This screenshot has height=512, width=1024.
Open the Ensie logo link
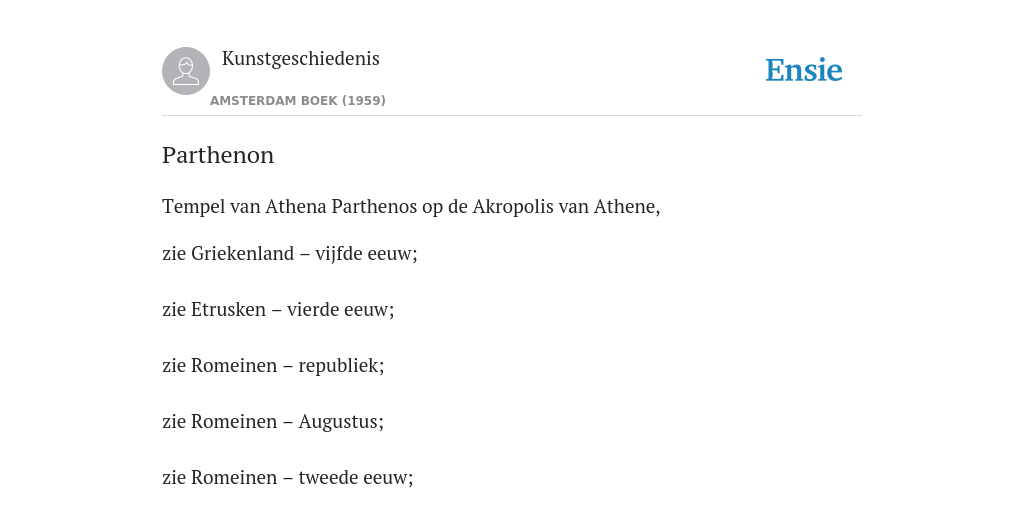tap(804, 71)
